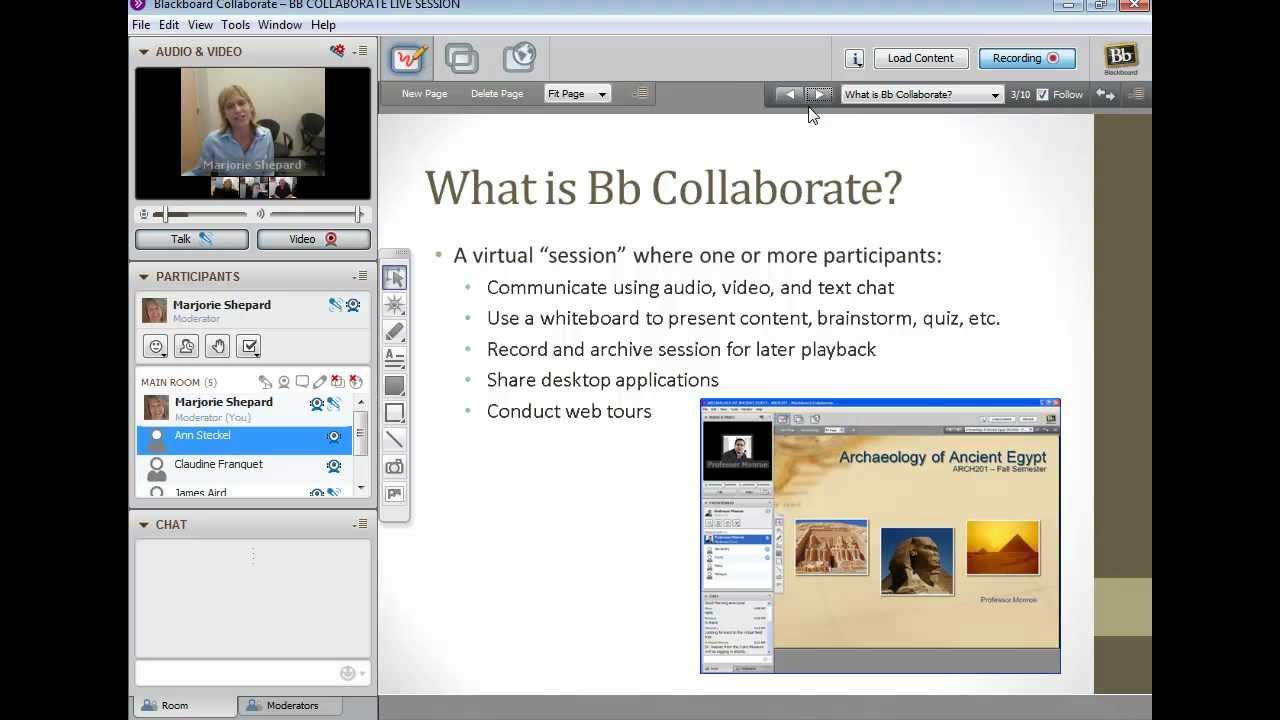Toggle Ann Steckel's video permission icon
This screenshot has height=720, width=1280.
click(334, 437)
